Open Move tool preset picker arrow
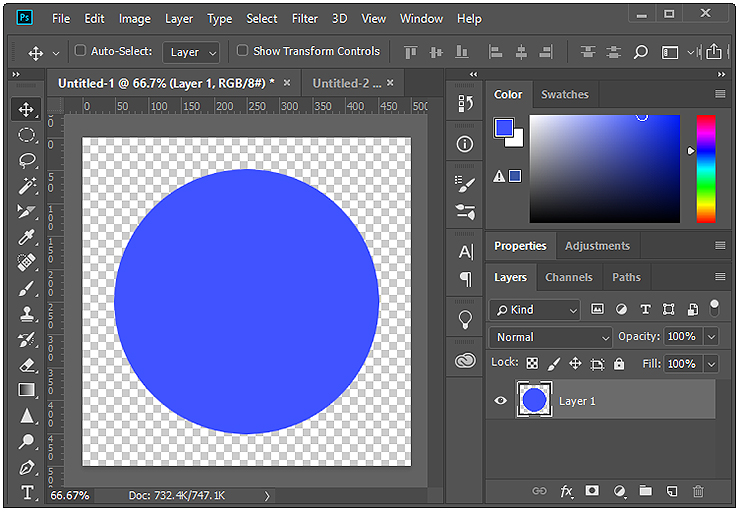740x512 pixels. [56, 53]
